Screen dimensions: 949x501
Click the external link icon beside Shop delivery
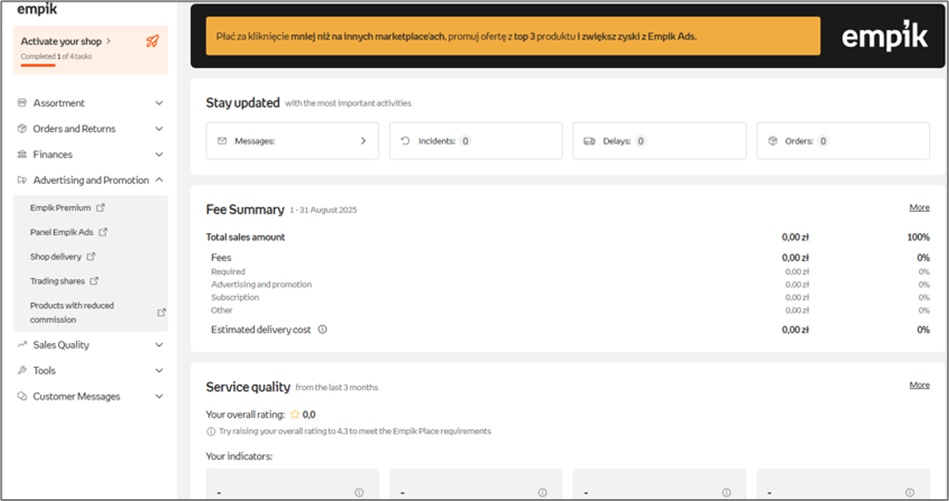[x=91, y=257]
